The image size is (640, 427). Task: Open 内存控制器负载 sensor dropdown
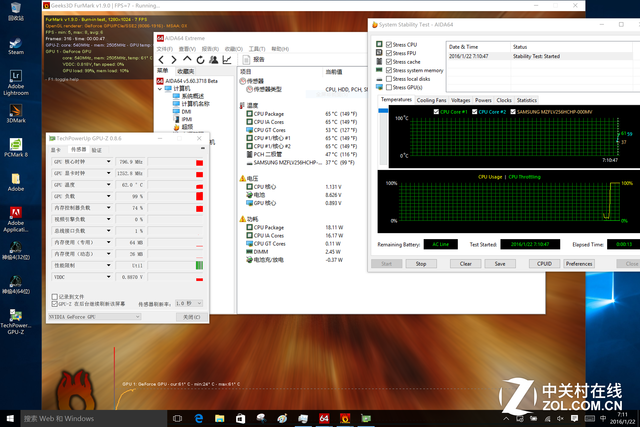[x=109, y=208]
